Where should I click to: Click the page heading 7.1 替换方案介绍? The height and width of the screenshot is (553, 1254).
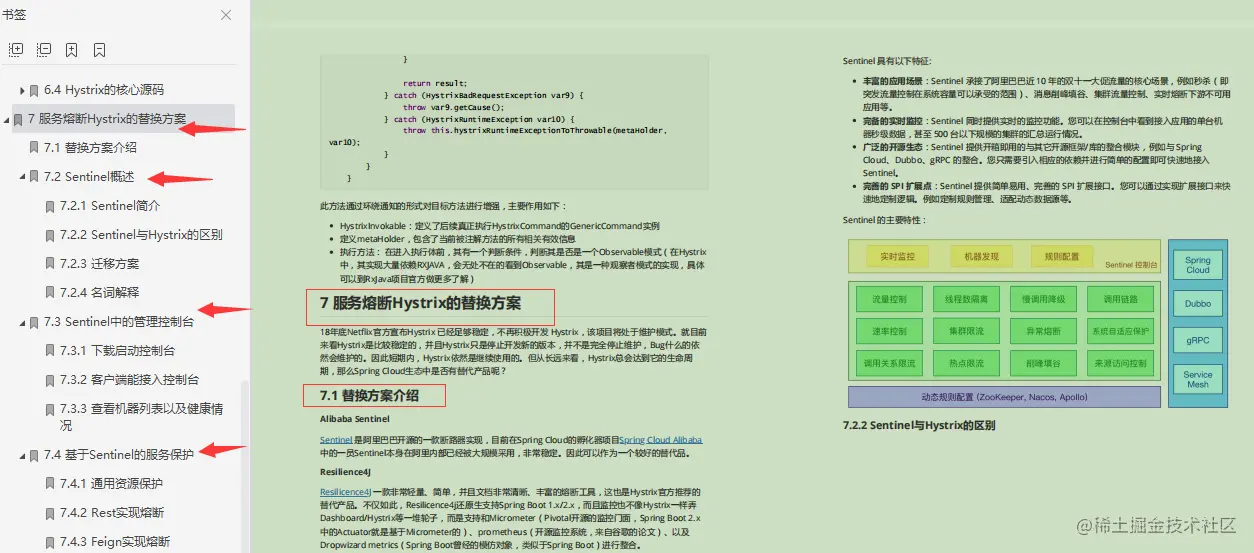[369, 396]
